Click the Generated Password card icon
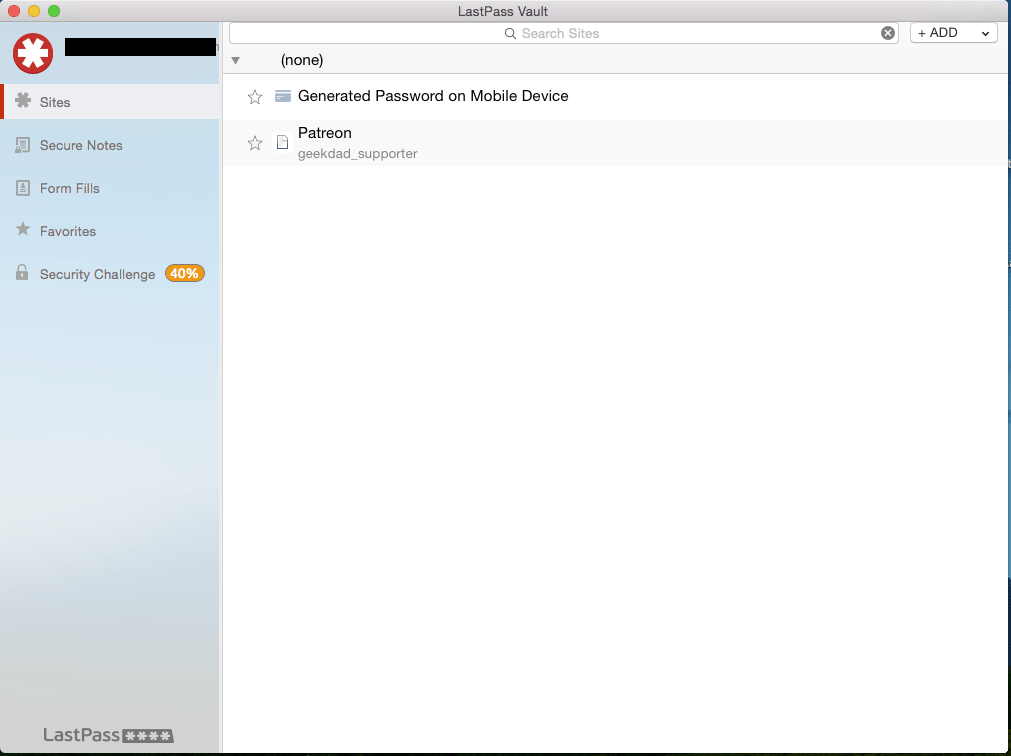The height and width of the screenshot is (756, 1011). [283, 96]
